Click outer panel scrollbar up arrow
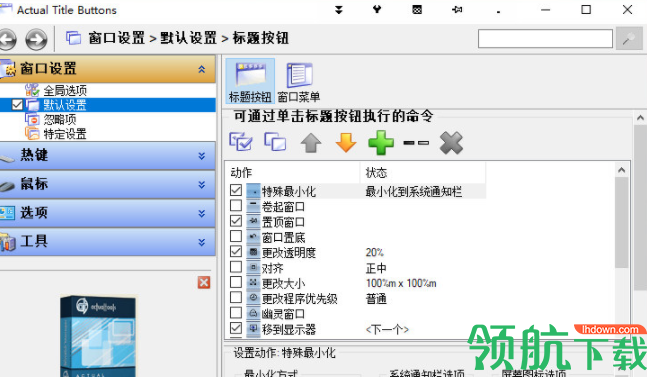Viewport: 647px width, 377px height. (640, 118)
